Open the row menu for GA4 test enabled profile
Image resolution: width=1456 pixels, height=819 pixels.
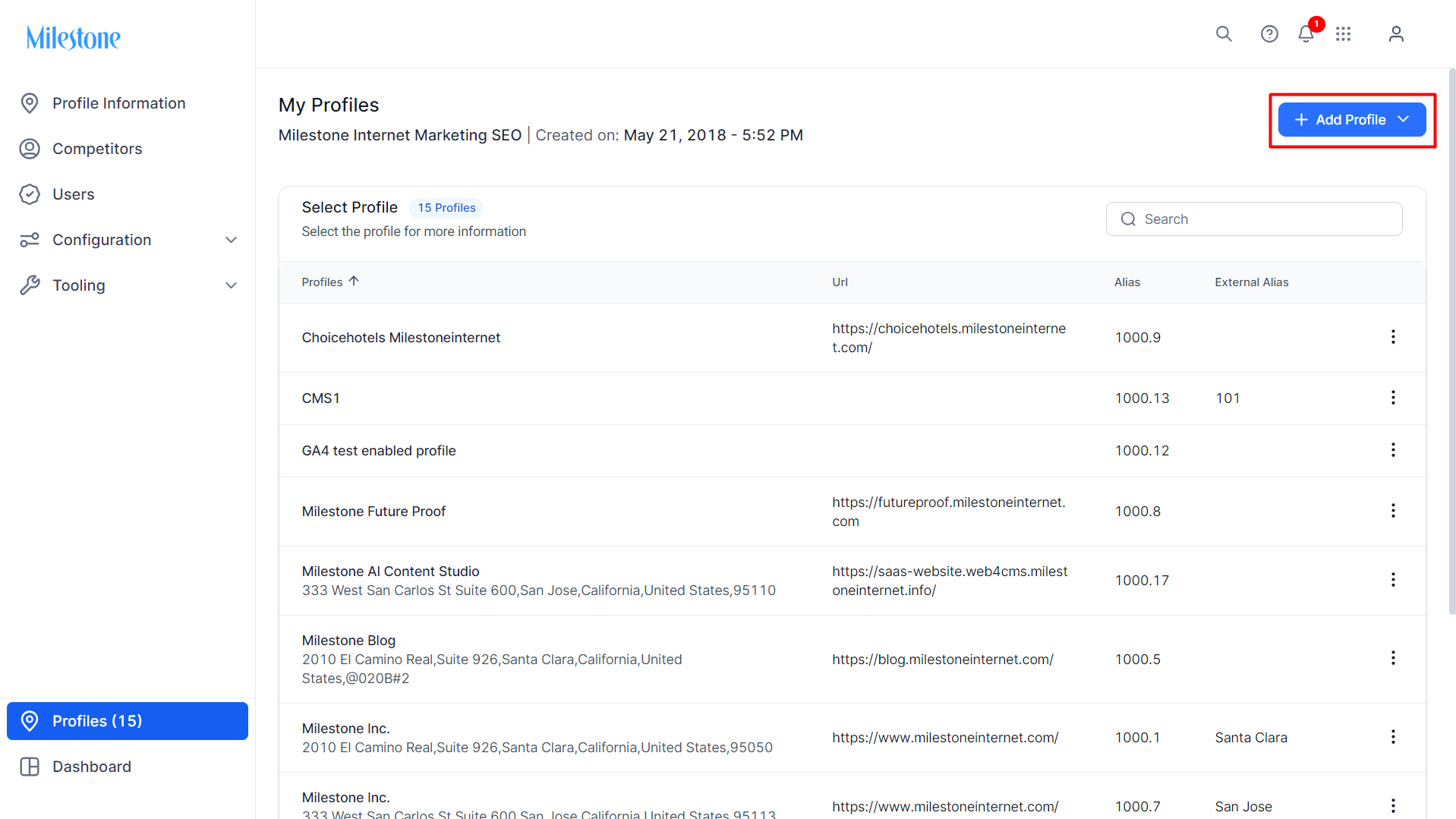pyautogui.click(x=1393, y=450)
